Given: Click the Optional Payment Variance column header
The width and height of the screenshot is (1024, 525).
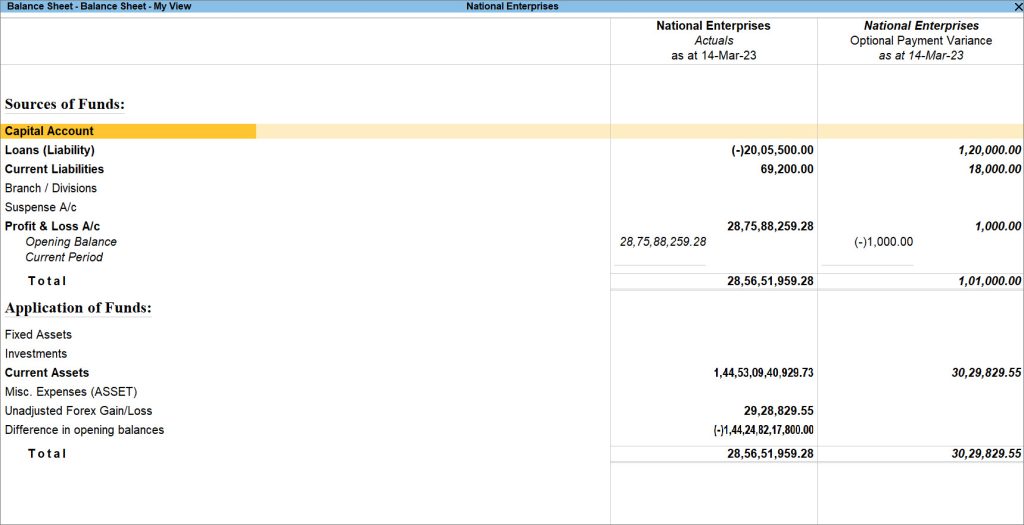Looking at the screenshot, I should pyautogui.click(x=921, y=40).
